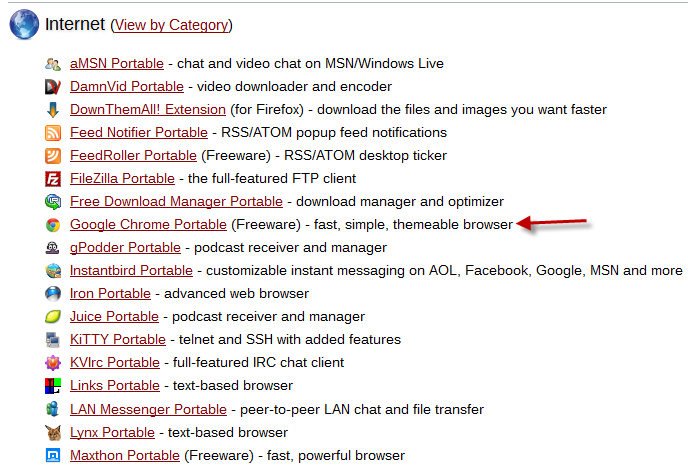Image resolution: width=688 pixels, height=465 pixels.
Task: Click the Iron Portable icon
Action: (53, 294)
